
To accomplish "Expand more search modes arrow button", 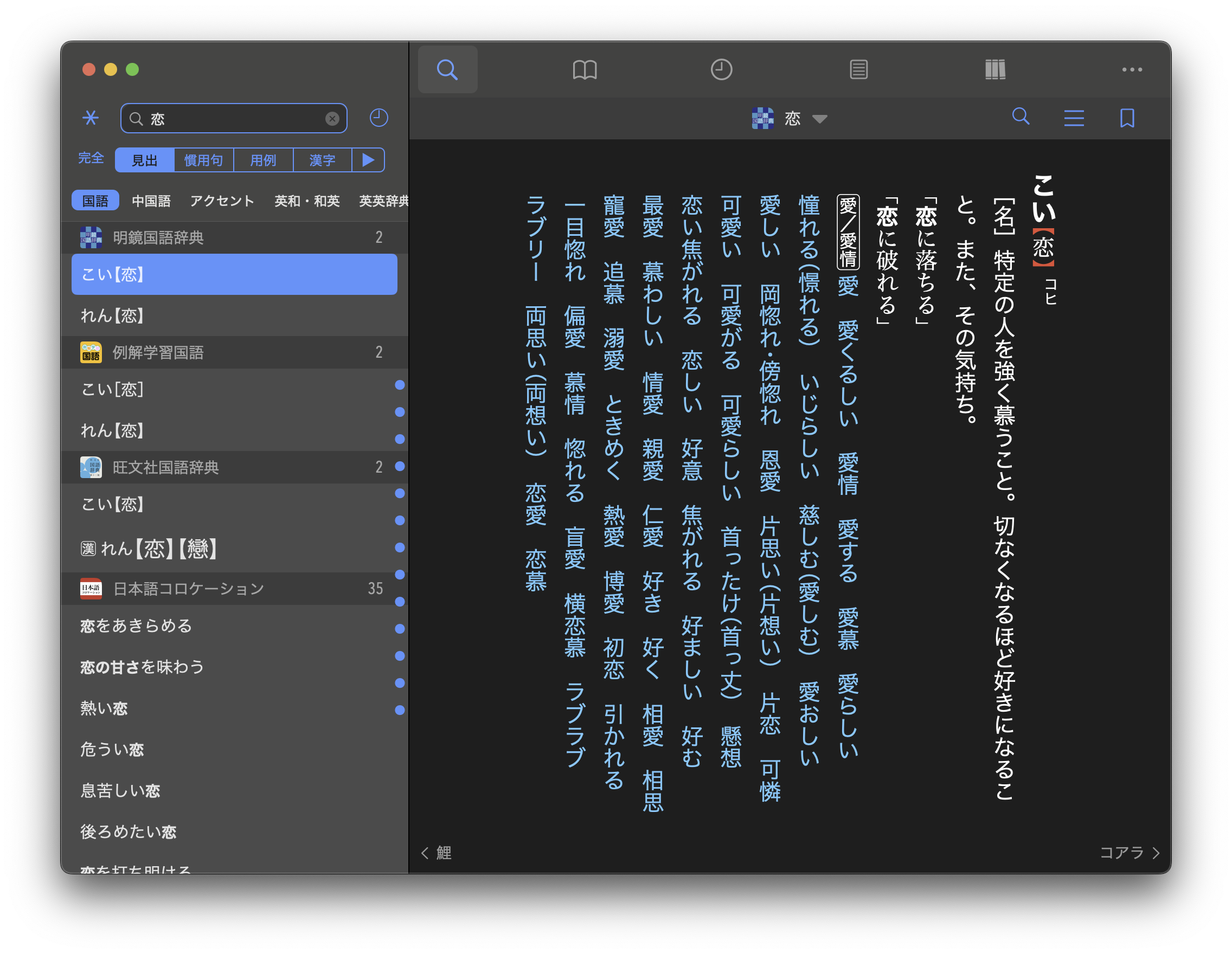I will point(368,160).
